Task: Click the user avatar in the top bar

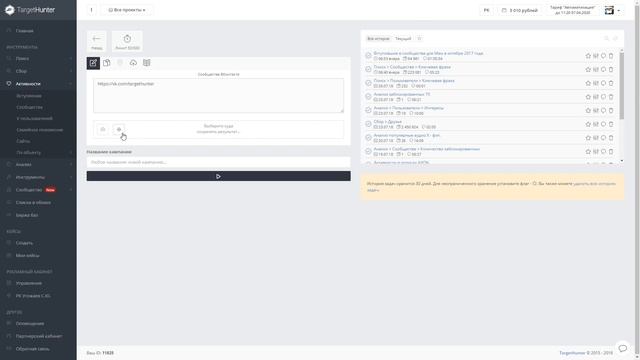Action: click(609, 10)
